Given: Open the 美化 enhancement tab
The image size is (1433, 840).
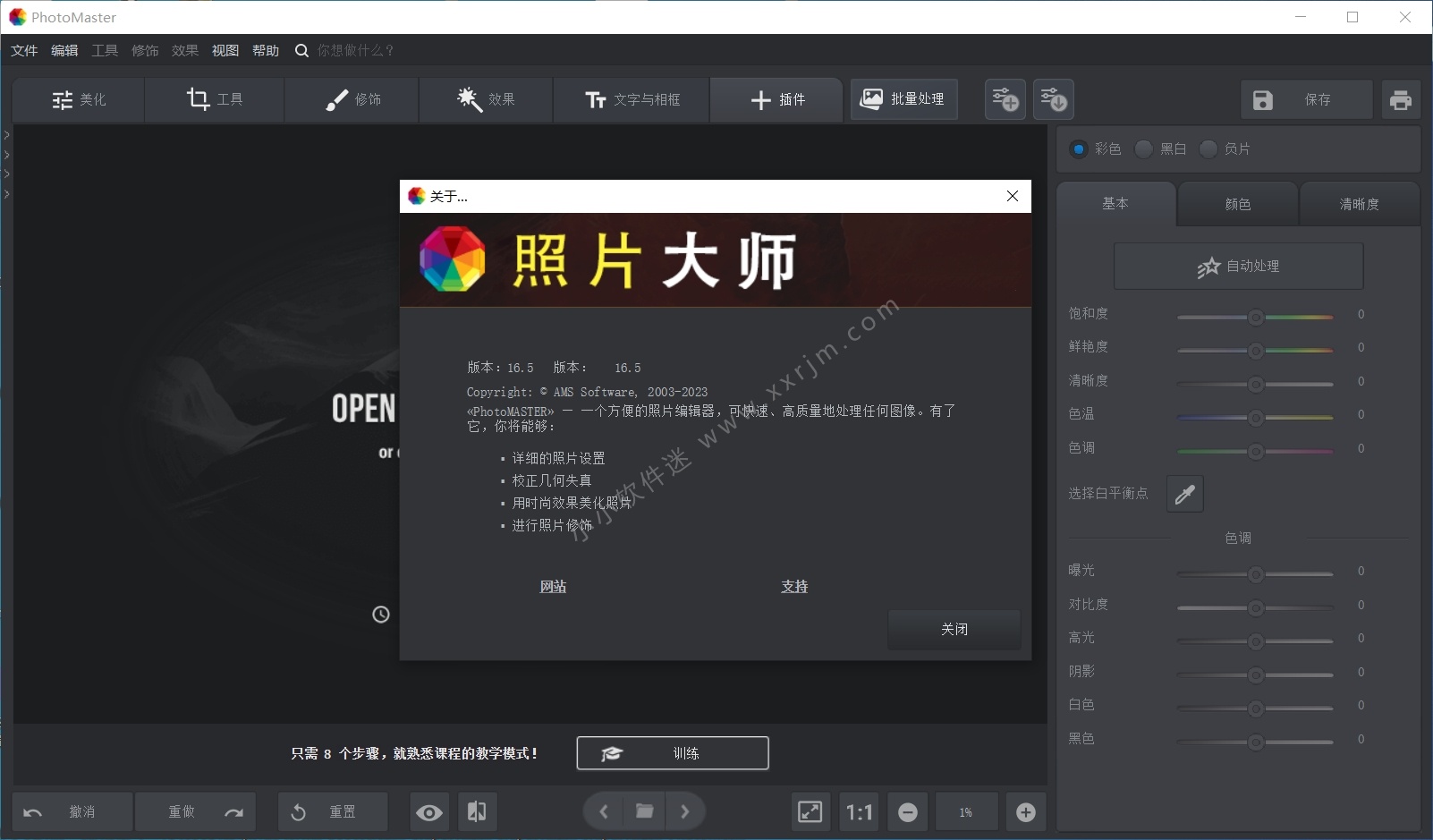Looking at the screenshot, I should [79, 99].
